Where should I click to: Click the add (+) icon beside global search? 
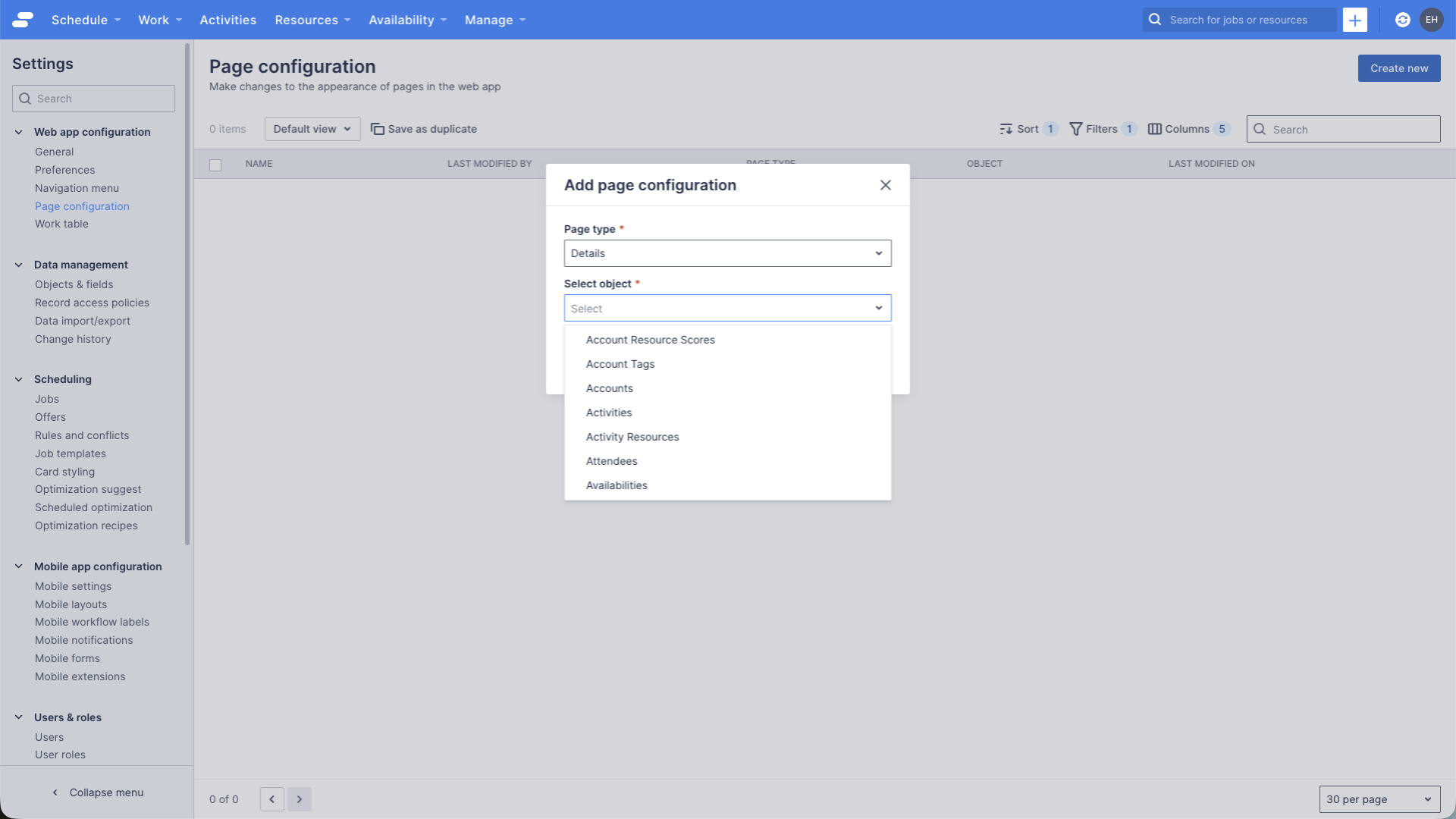1355,20
